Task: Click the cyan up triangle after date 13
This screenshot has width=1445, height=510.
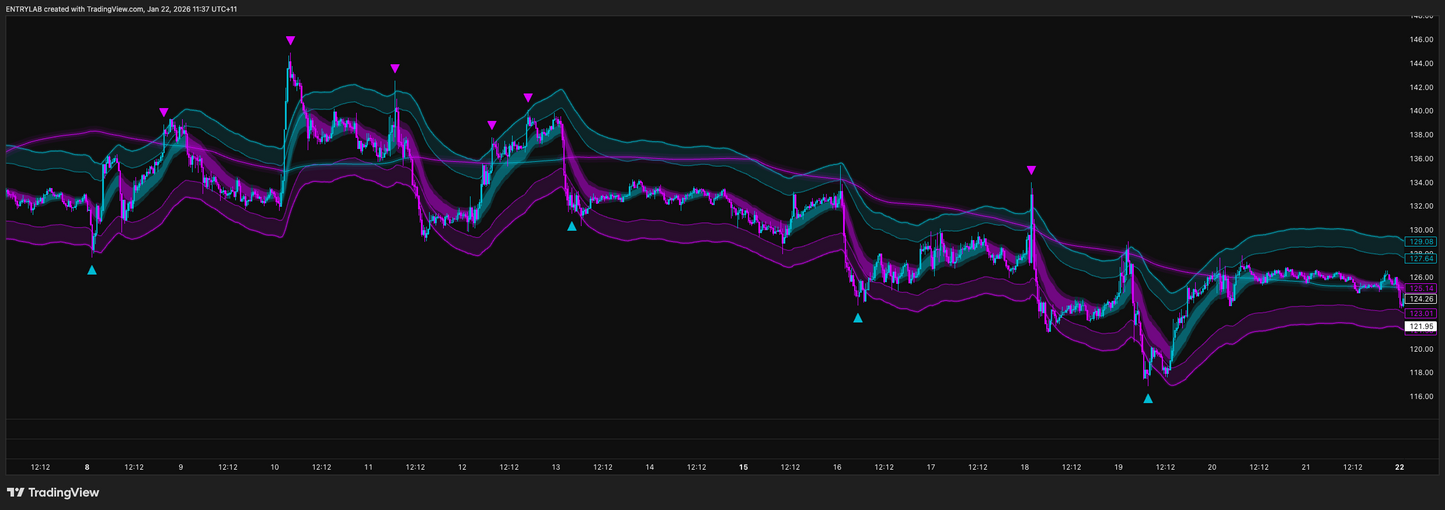Action: [571, 226]
